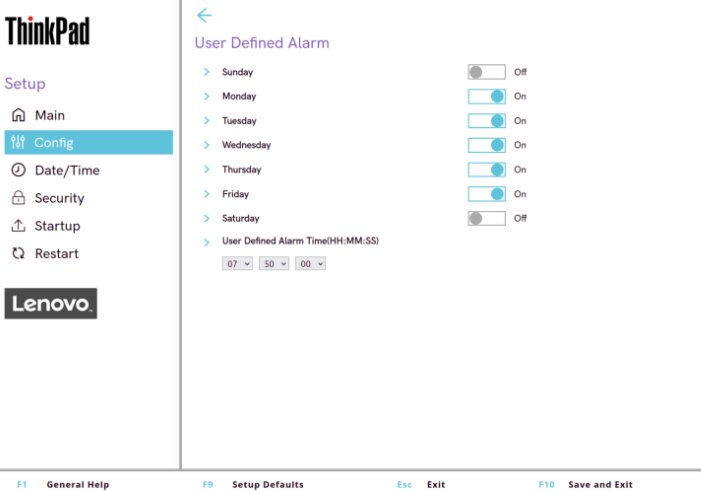Click the Off status text beside Saturday
The image size is (701, 492).
click(x=520, y=218)
